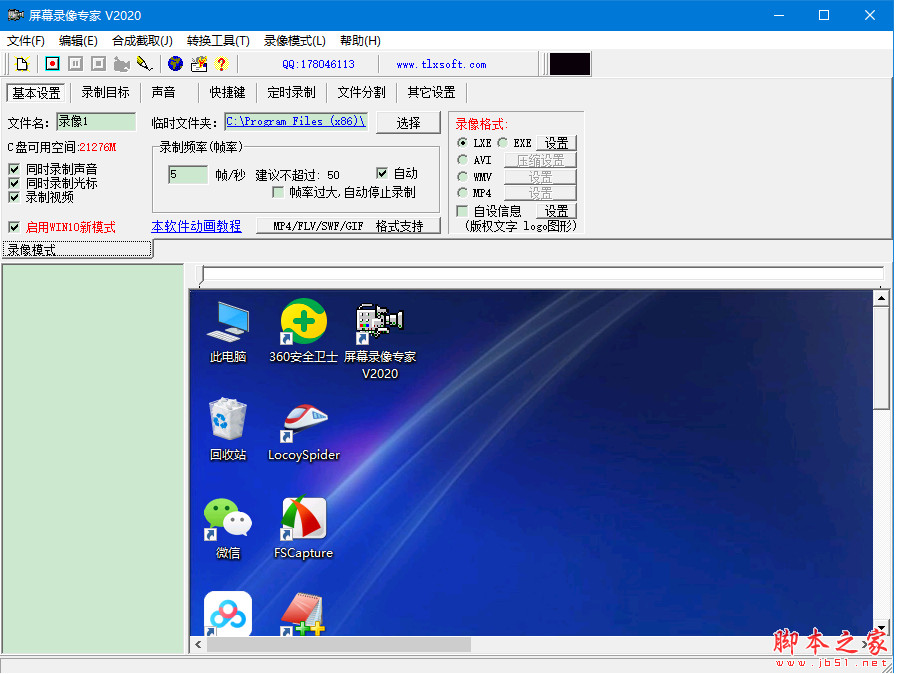Click the 选择 button for temp folder
Image resolution: width=899 pixels, height=674 pixels.
coord(408,123)
